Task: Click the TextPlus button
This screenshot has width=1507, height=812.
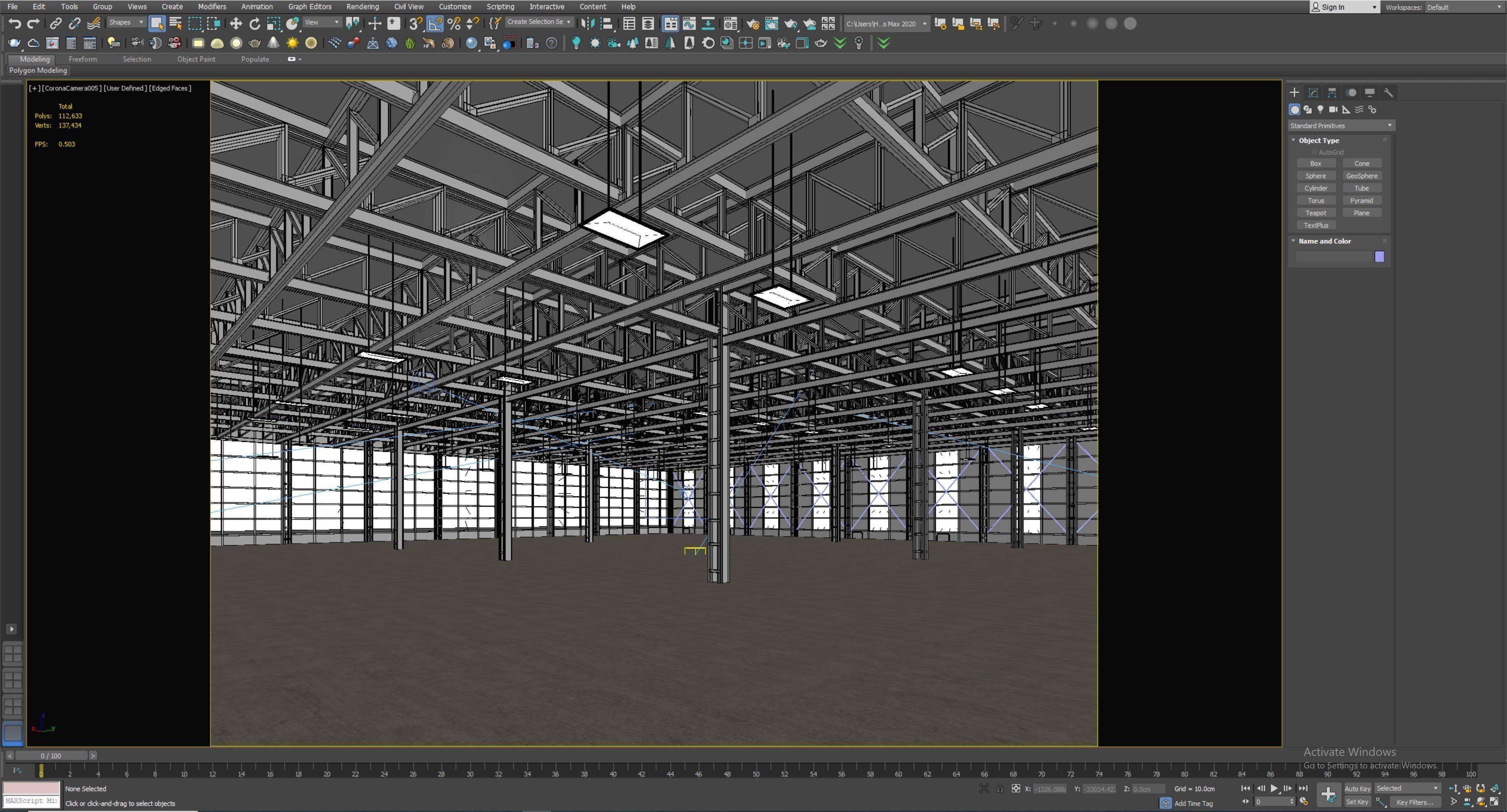Action: [1316, 225]
